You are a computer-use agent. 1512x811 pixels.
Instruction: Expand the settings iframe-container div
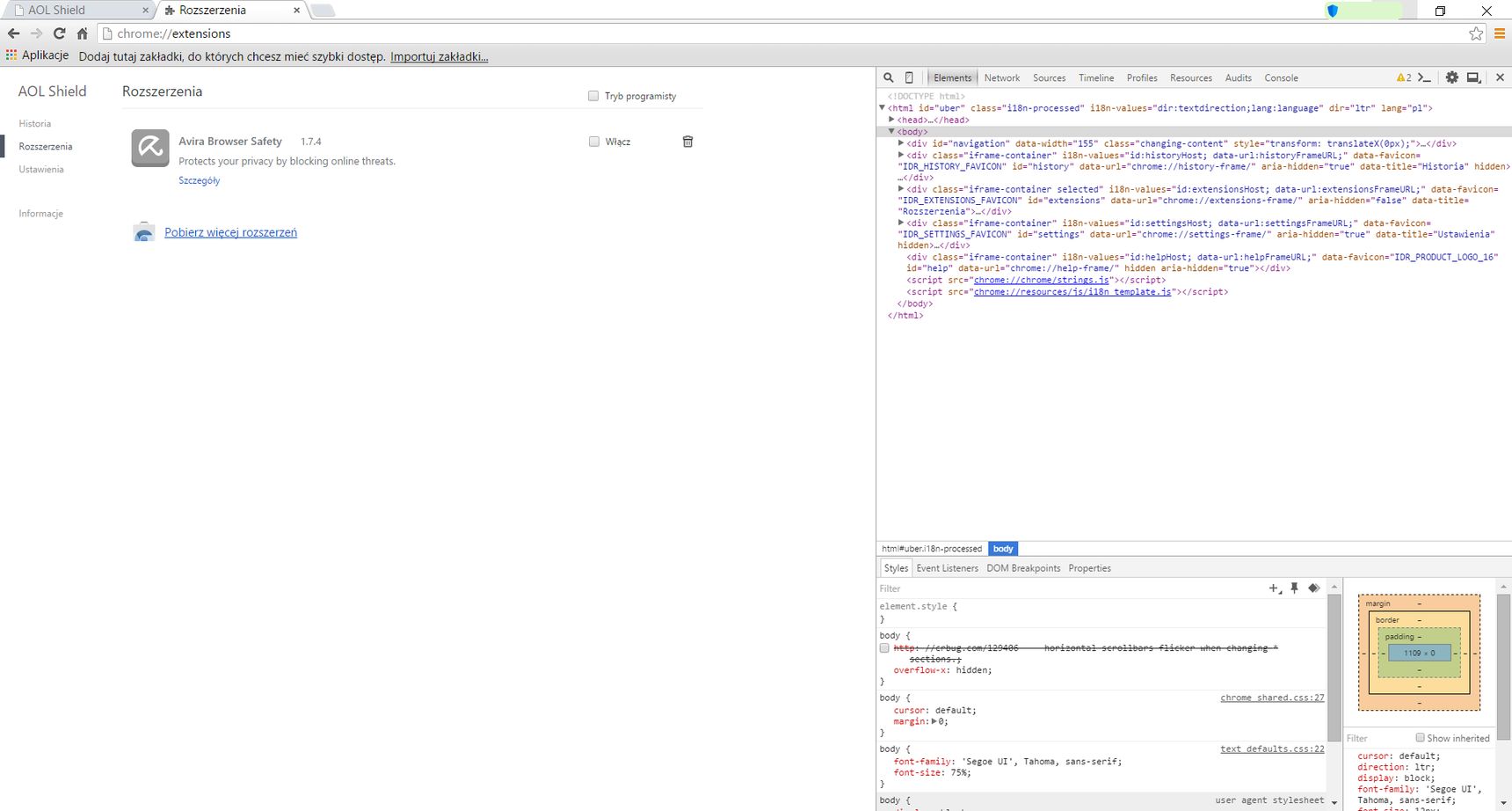(x=901, y=223)
